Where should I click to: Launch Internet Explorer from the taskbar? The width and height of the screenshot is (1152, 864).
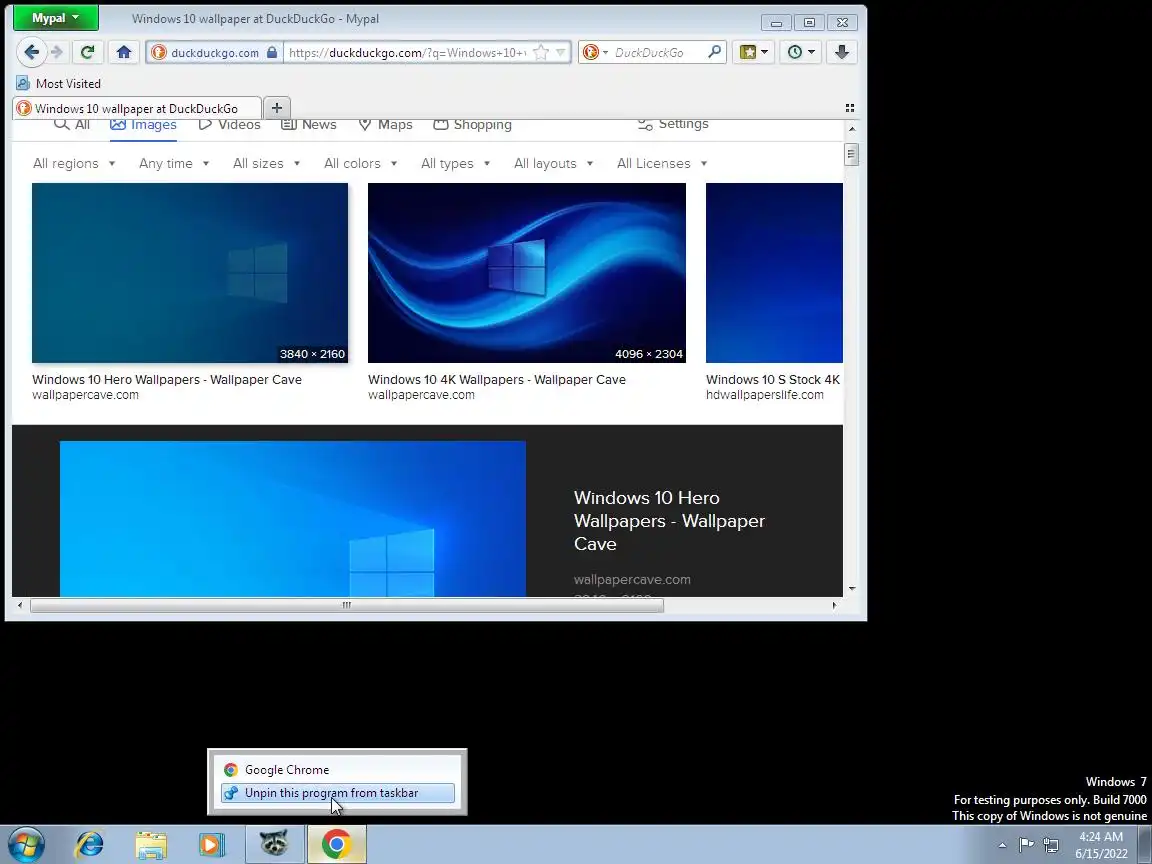(90, 844)
